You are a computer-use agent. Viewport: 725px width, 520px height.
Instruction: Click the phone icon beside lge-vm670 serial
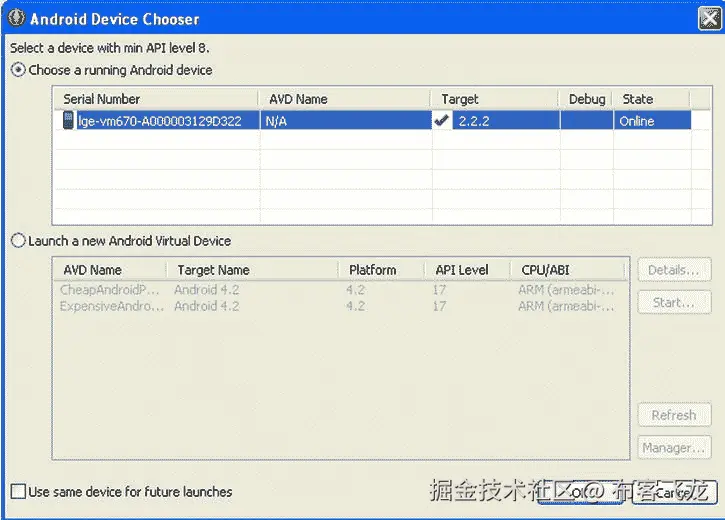(68, 121)
